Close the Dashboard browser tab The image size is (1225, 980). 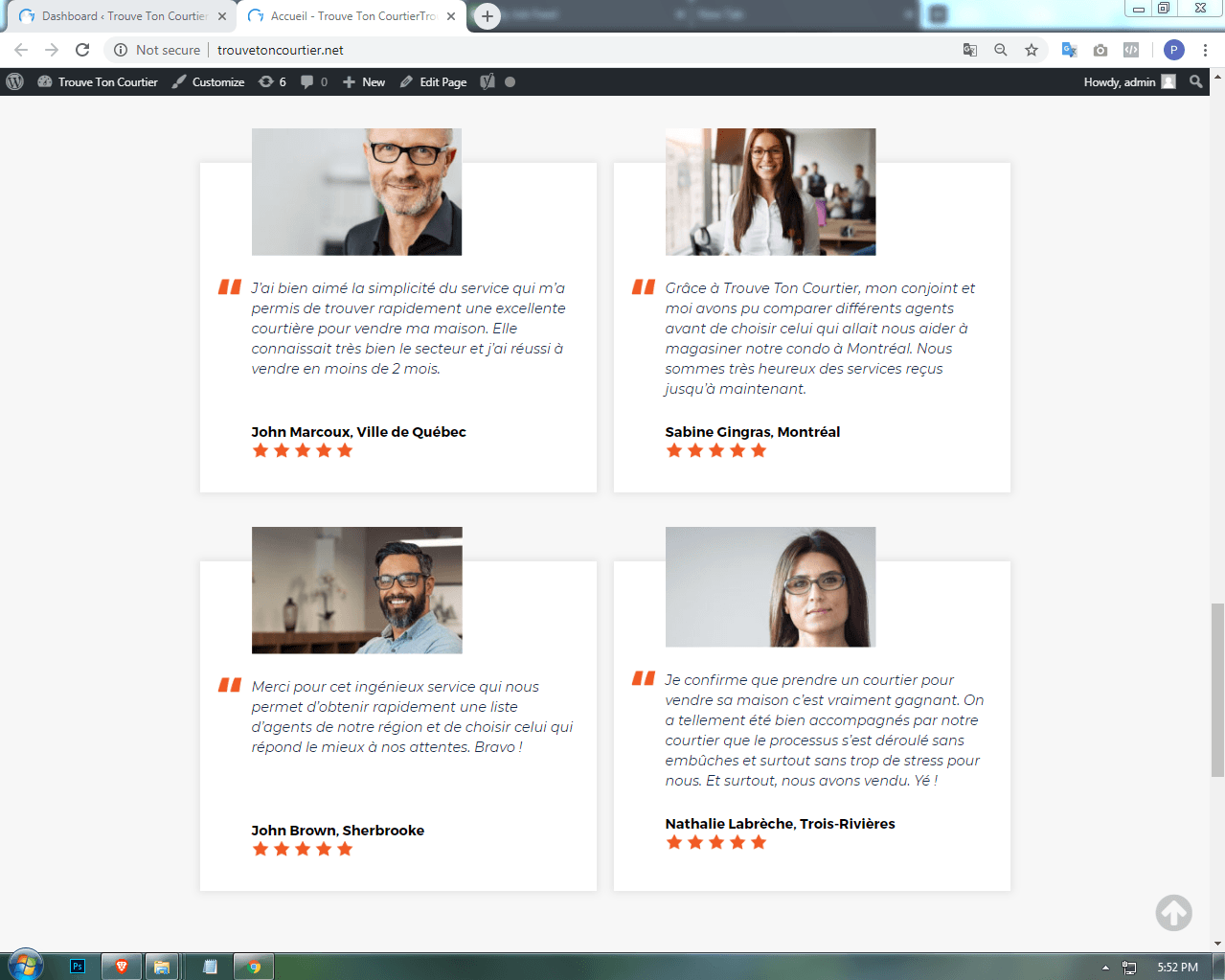222,16
